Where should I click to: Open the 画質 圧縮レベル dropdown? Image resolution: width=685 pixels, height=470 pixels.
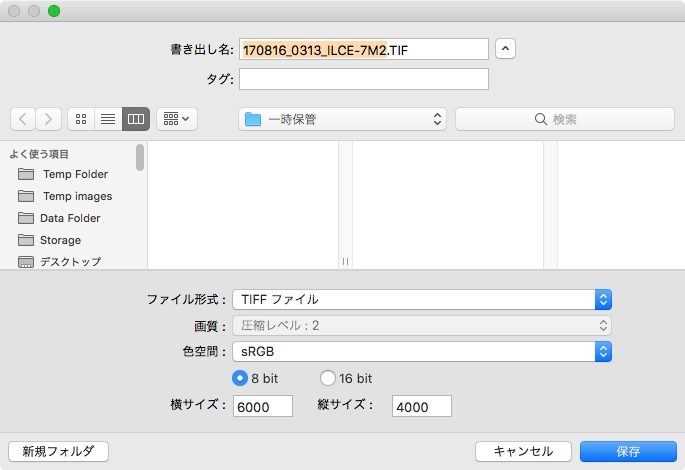click(x=422, y=325)
